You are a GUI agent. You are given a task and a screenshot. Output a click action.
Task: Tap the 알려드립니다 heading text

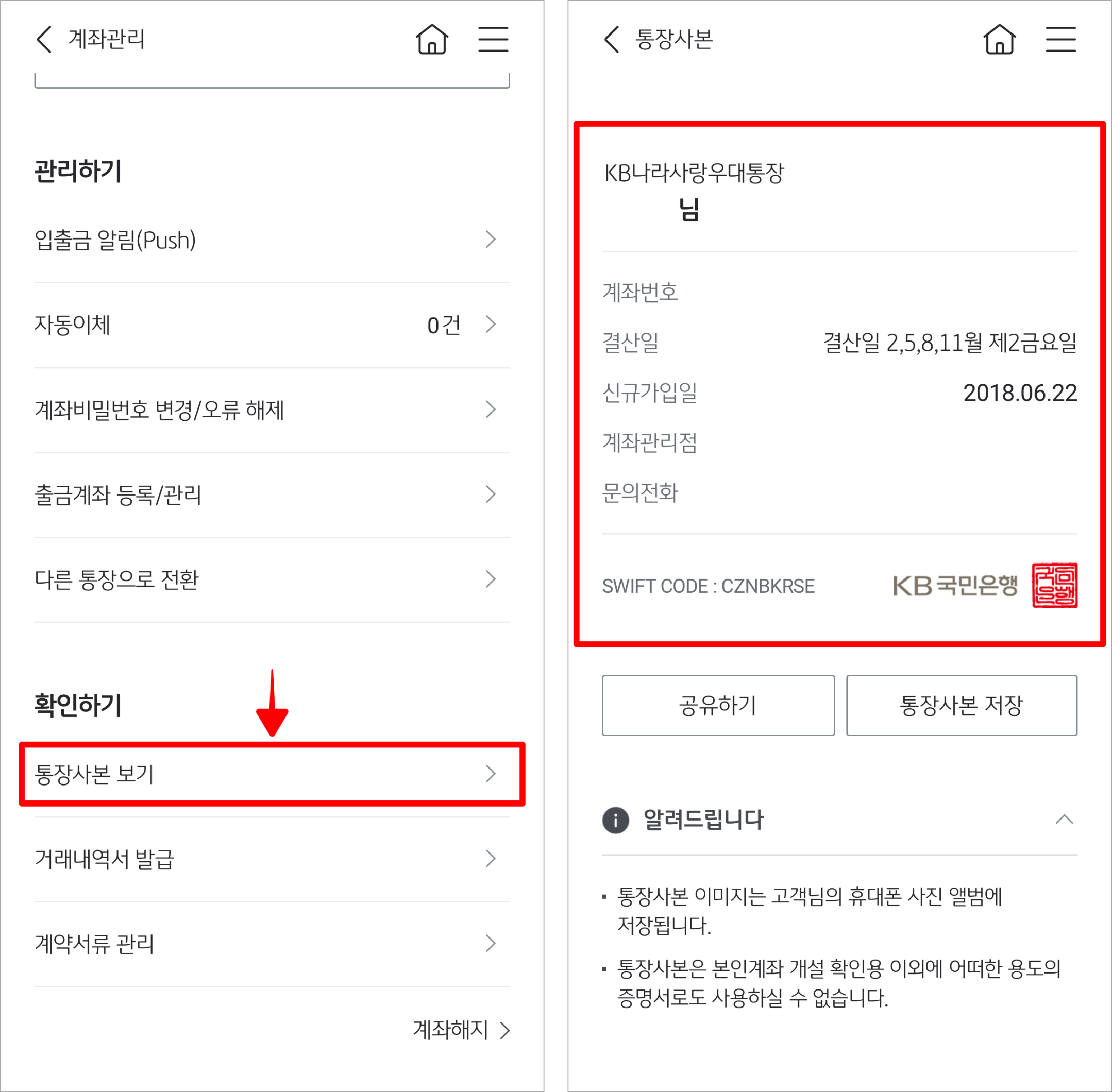[703, 820]
